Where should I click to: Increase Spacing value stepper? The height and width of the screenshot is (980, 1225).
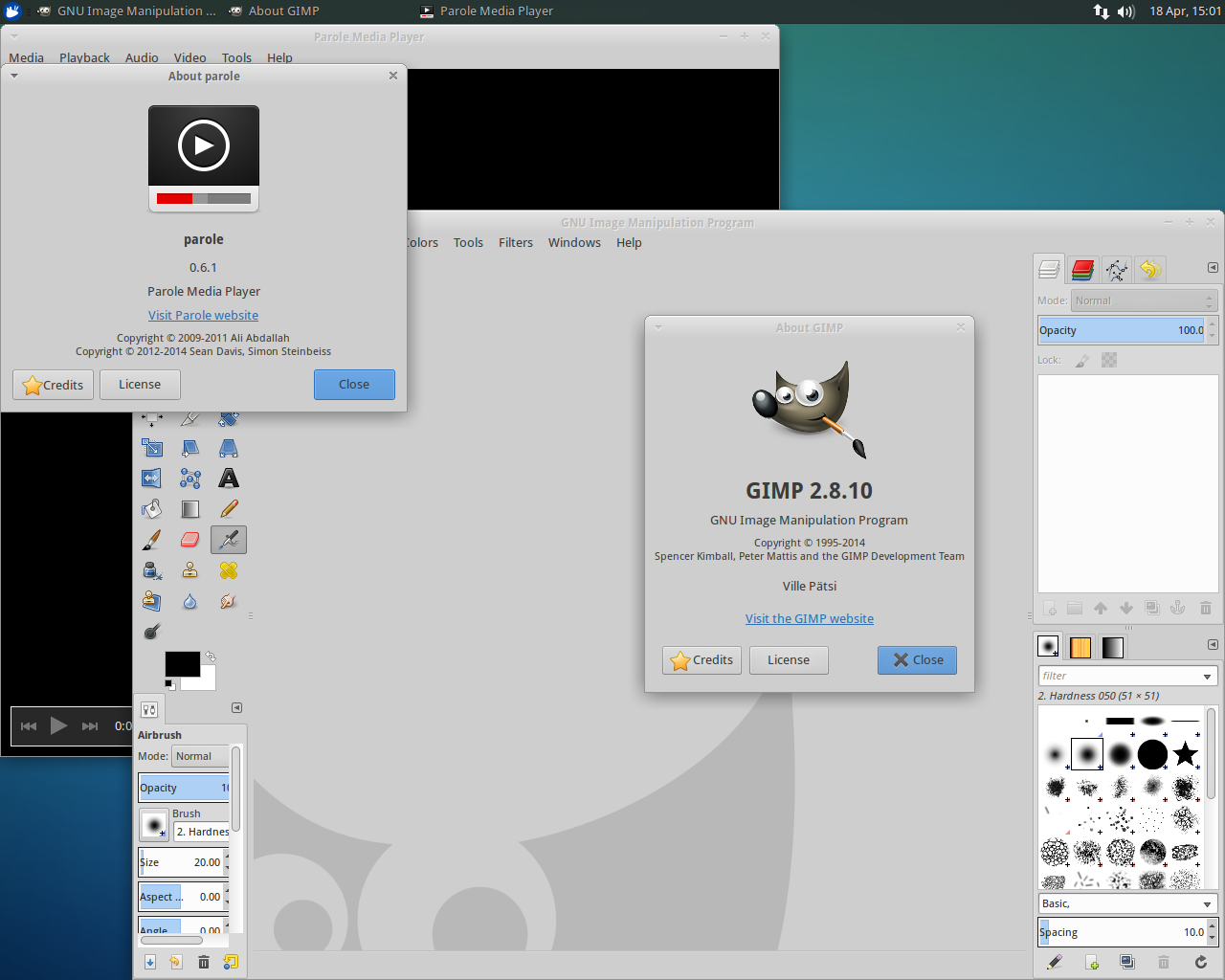(x=1213, y=926)
